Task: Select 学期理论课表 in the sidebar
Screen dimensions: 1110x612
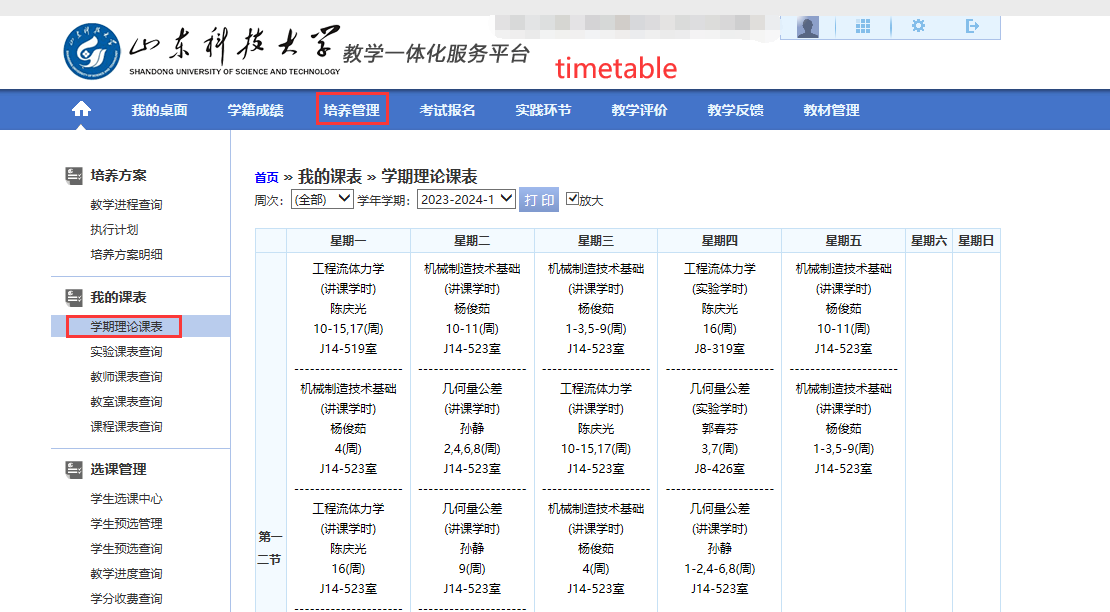Action: tap(126, 327)
